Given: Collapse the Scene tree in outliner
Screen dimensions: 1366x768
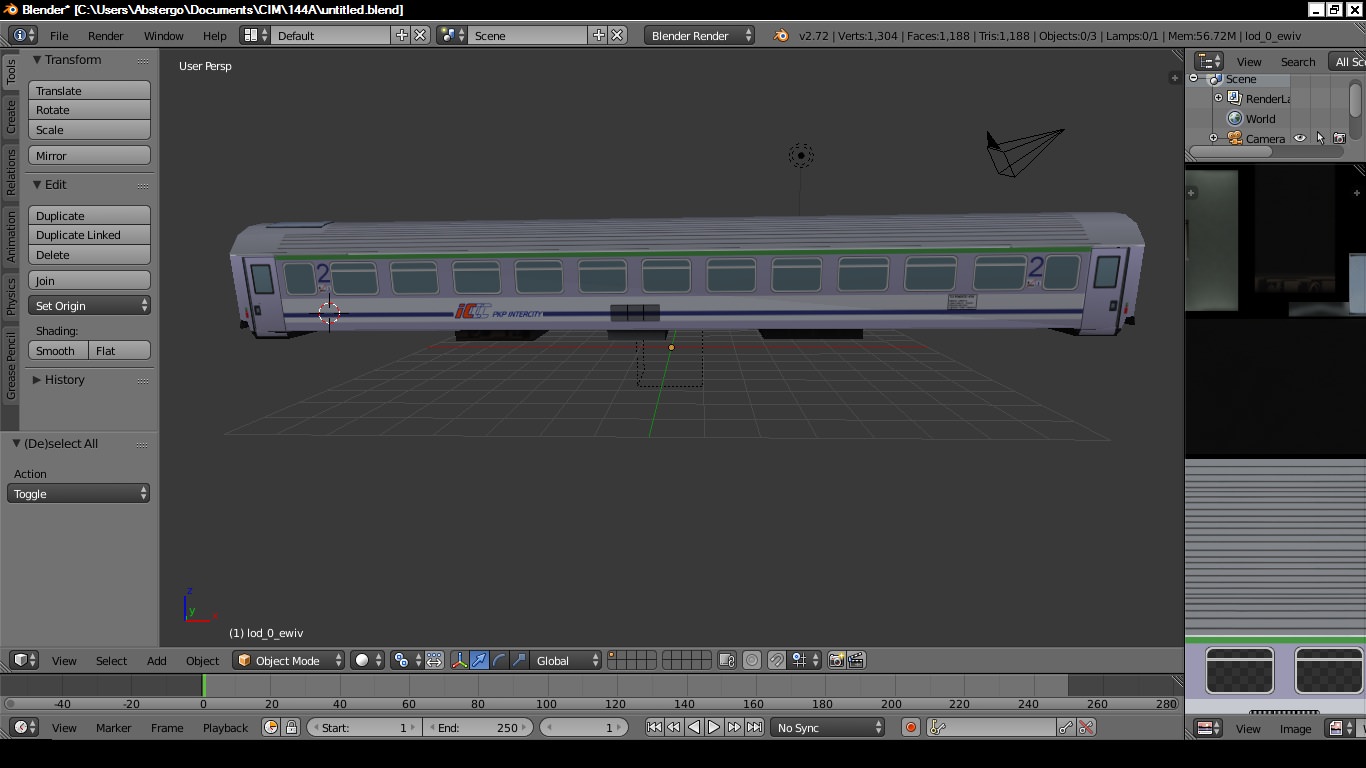Looking at the screenshot, I should 1193,79.
